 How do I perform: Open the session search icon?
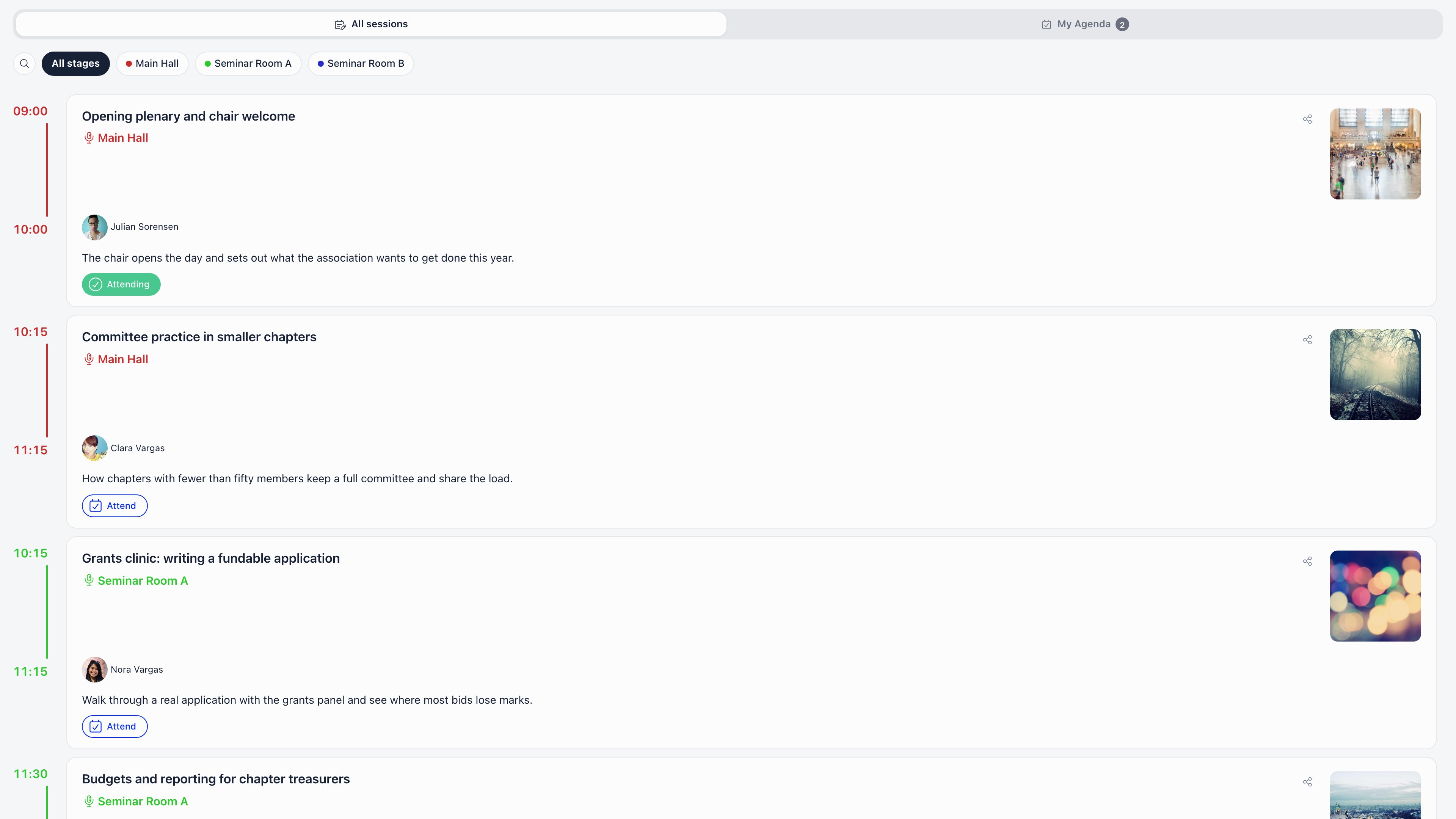pyautogui.click(x=24, y=63)
